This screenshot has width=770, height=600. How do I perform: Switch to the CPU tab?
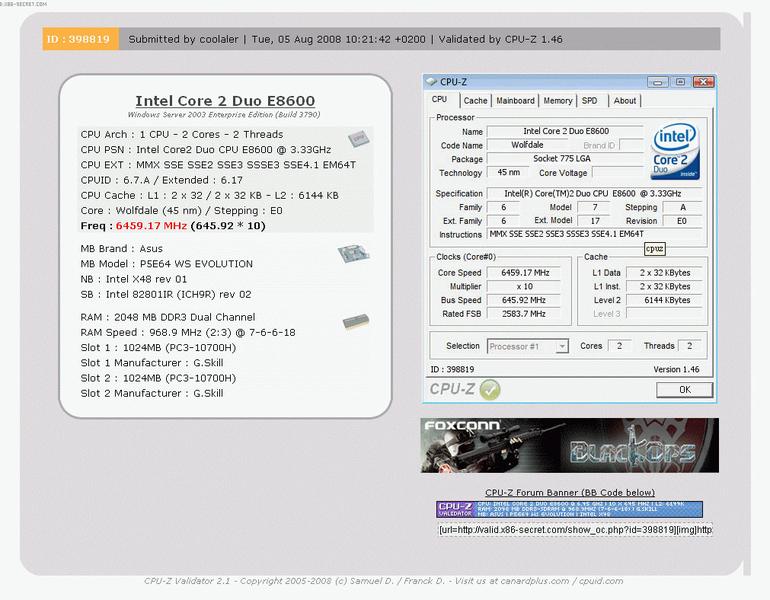440,100
